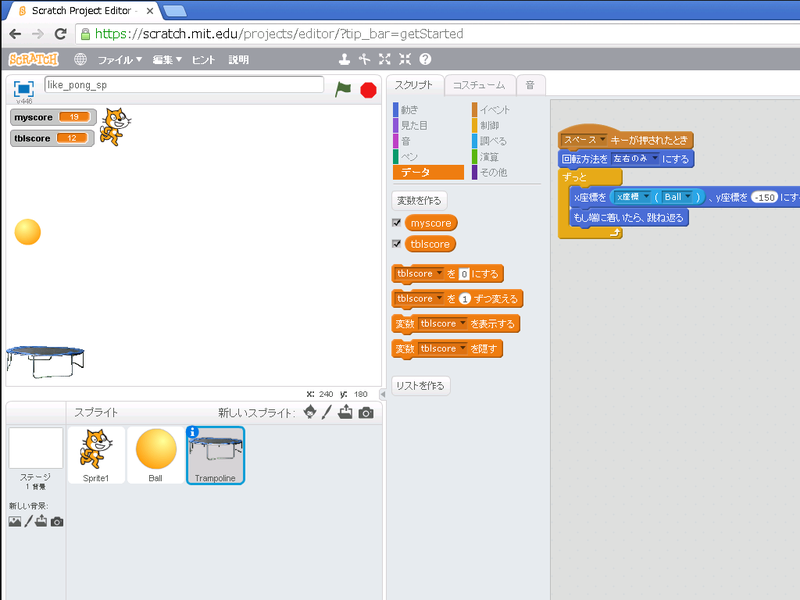Expand variable dropdown in 'を0にする' block
Screen dimensions: 800x600
[438, 274]
